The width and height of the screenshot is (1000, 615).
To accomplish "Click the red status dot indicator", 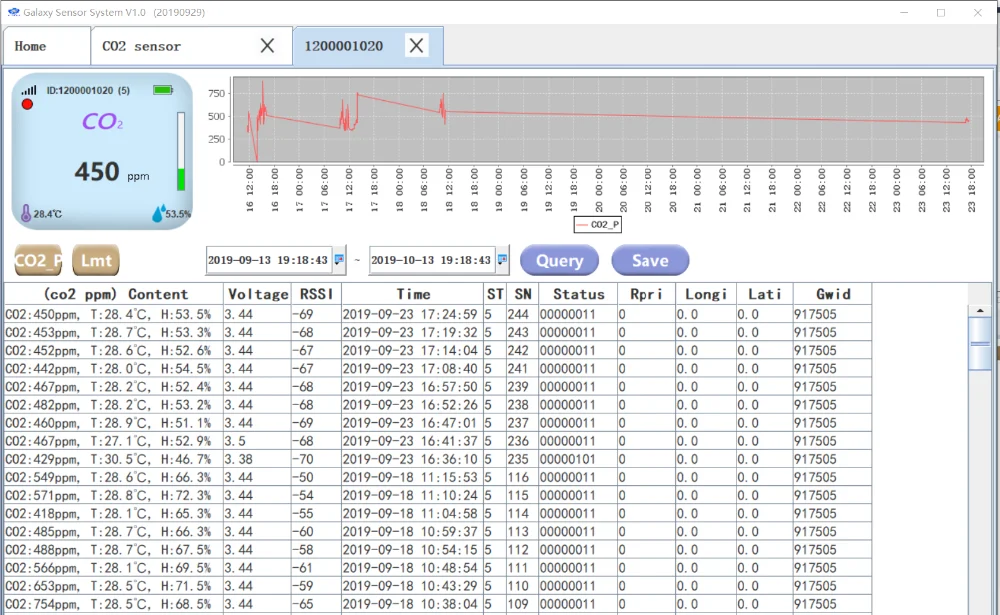I will pos(27,104).
